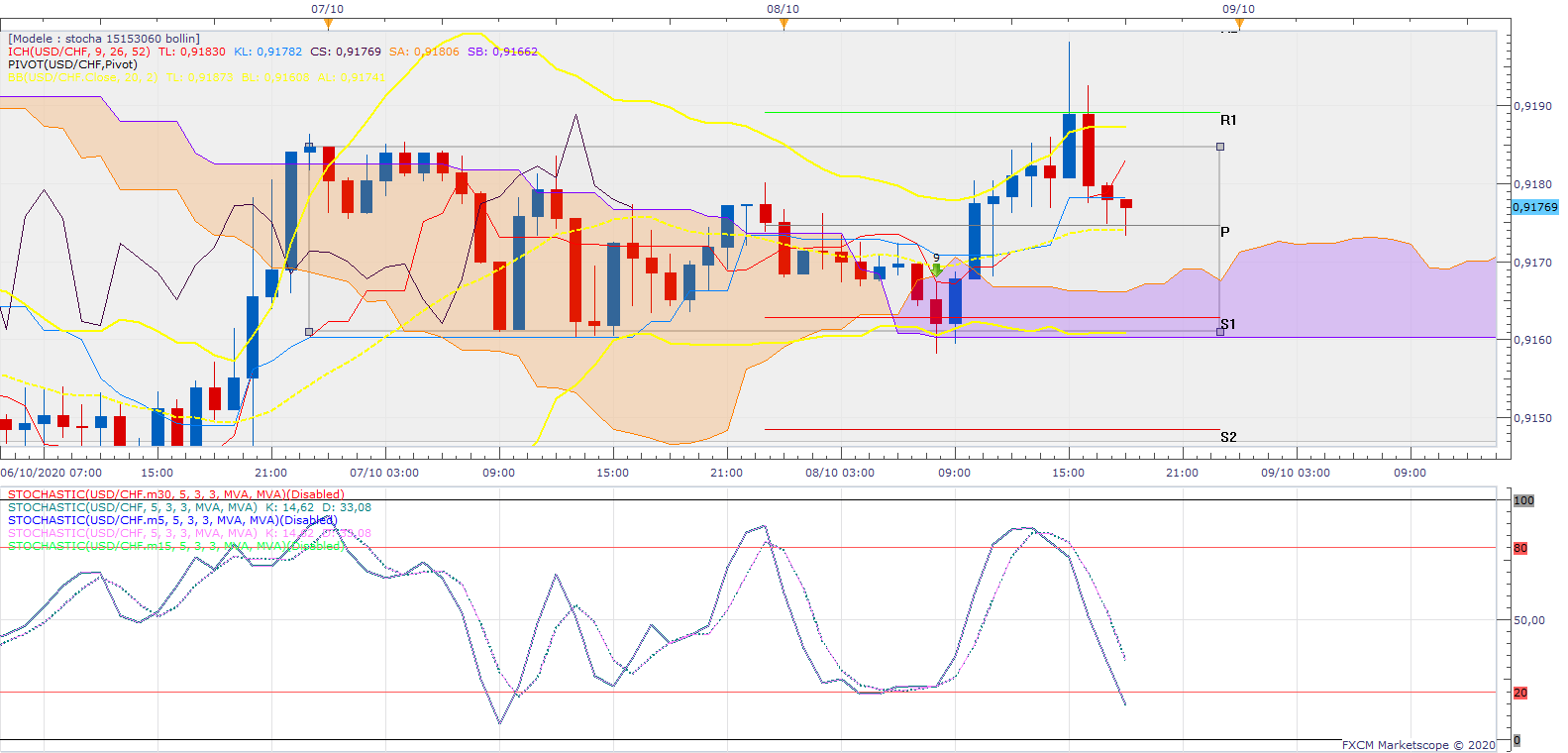Select the rectangle's top-right corner handle
1568x753 pixels.
1220,147
